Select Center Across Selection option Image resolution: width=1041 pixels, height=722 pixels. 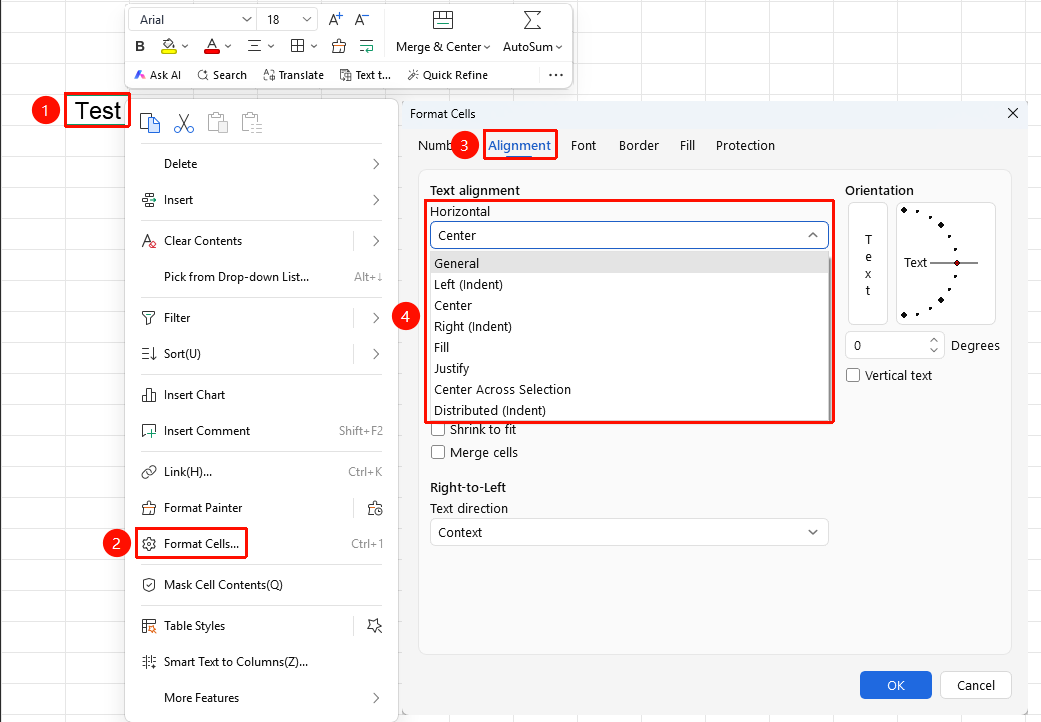point(630,390)
